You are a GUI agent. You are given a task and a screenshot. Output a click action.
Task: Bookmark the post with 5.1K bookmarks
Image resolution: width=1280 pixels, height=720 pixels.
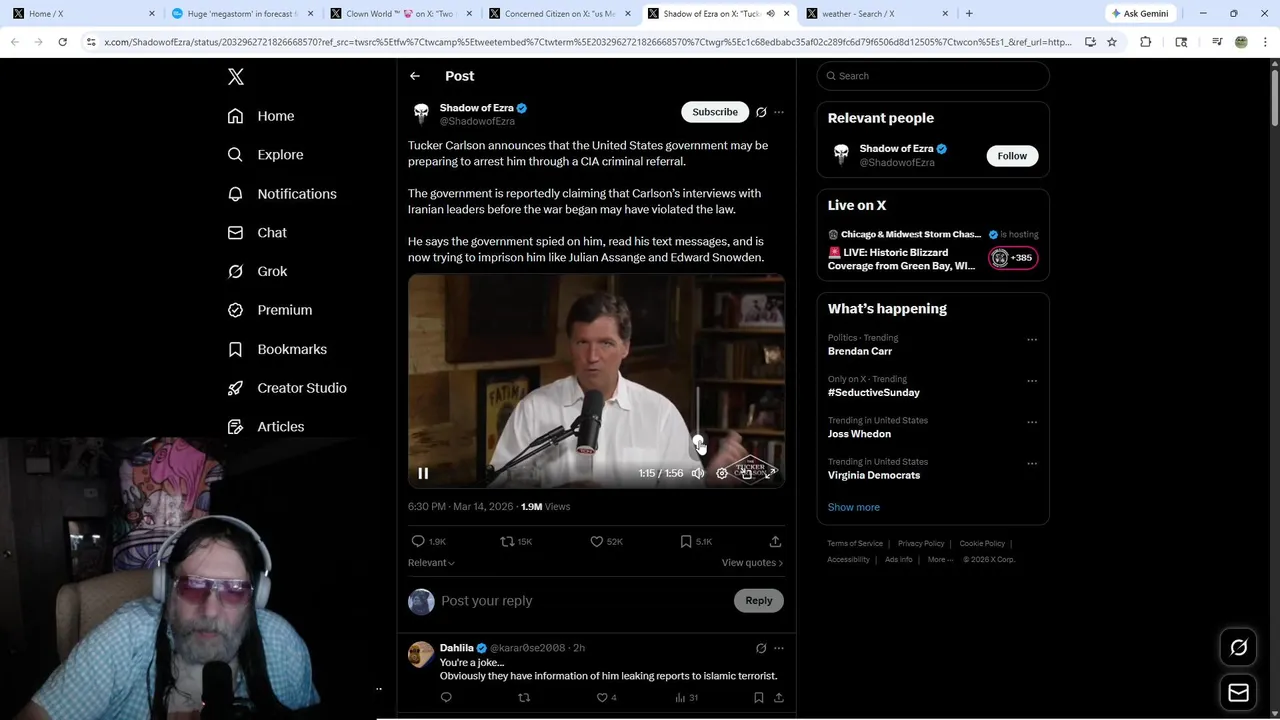(696, 541)
